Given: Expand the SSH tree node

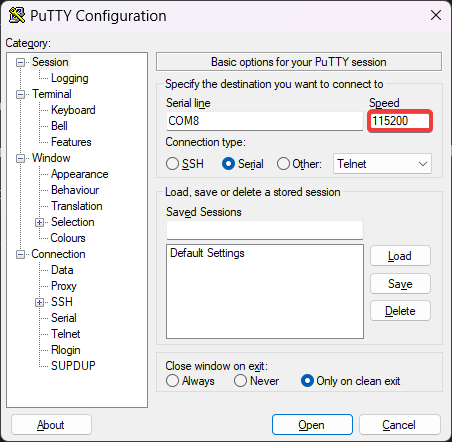Looking at the screenshot, I should [39, 302].
